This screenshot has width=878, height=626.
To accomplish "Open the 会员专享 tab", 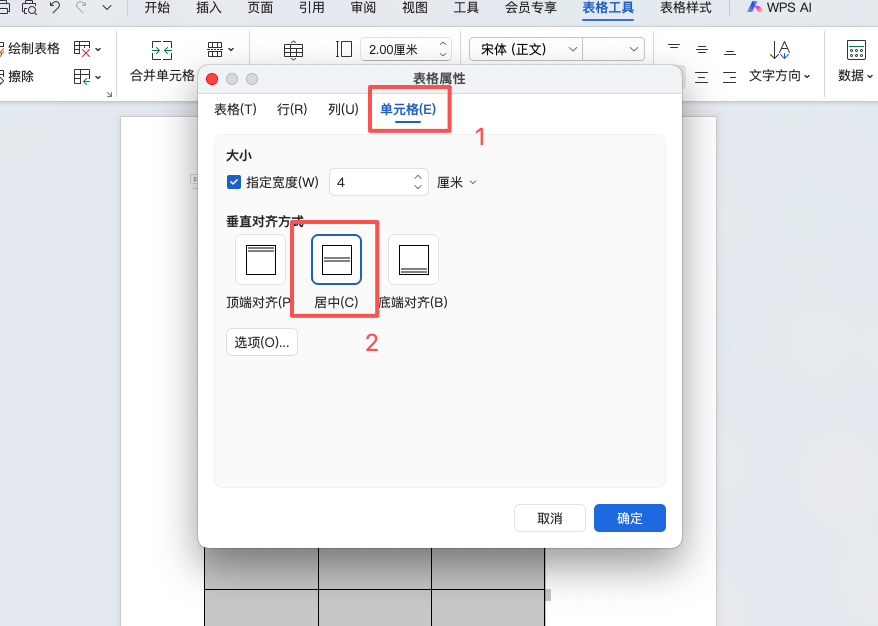I will (530, 8).
